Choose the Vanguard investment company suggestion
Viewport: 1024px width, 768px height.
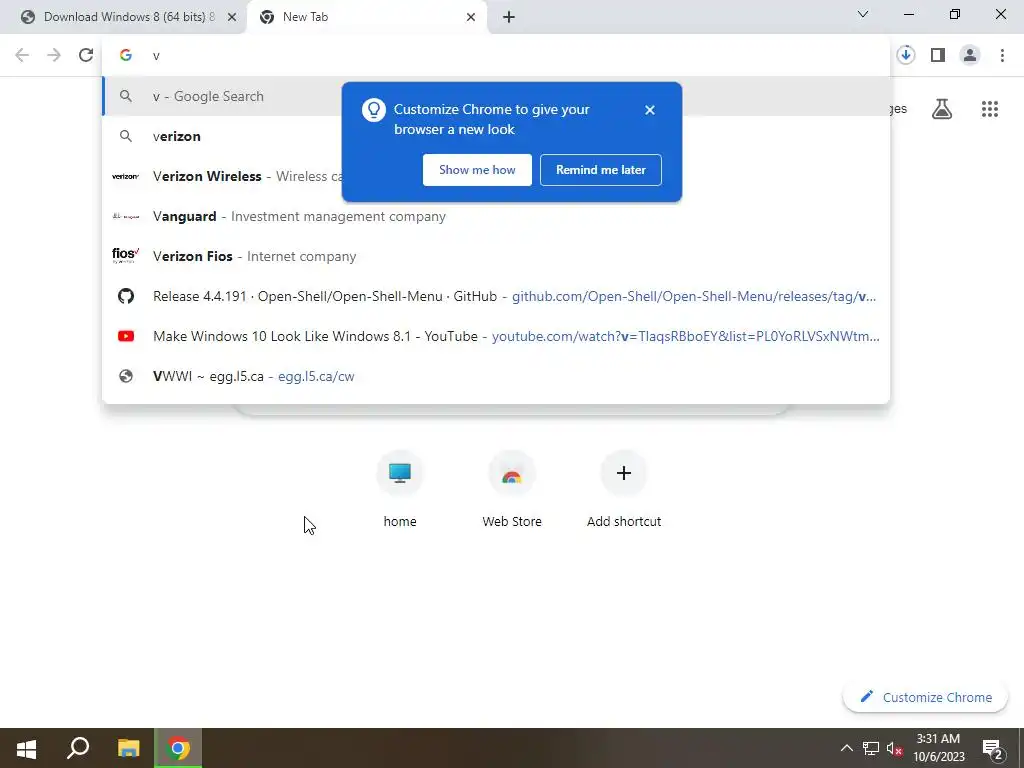click(x=496, y=216)
